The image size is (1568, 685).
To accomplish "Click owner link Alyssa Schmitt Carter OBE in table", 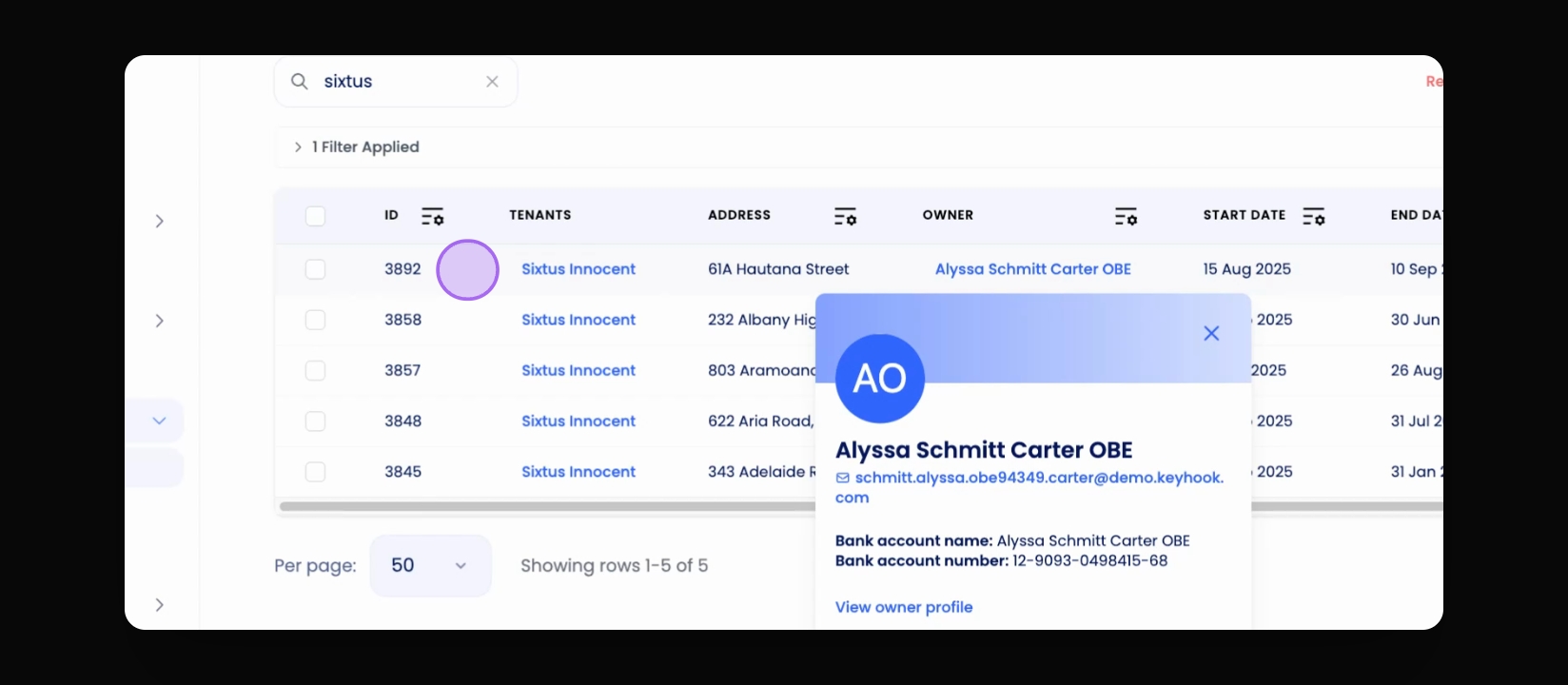I will (x=1033, y=269).
